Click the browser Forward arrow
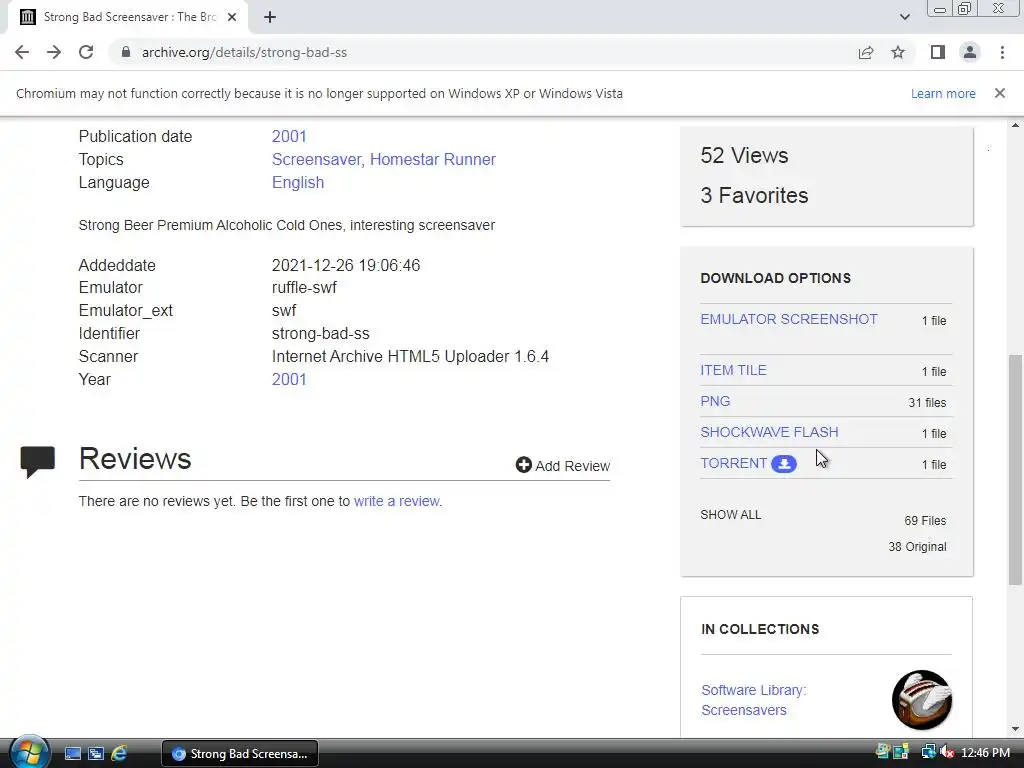The height and width of the screenshot is (768, 1024). [x=54, y=52]
